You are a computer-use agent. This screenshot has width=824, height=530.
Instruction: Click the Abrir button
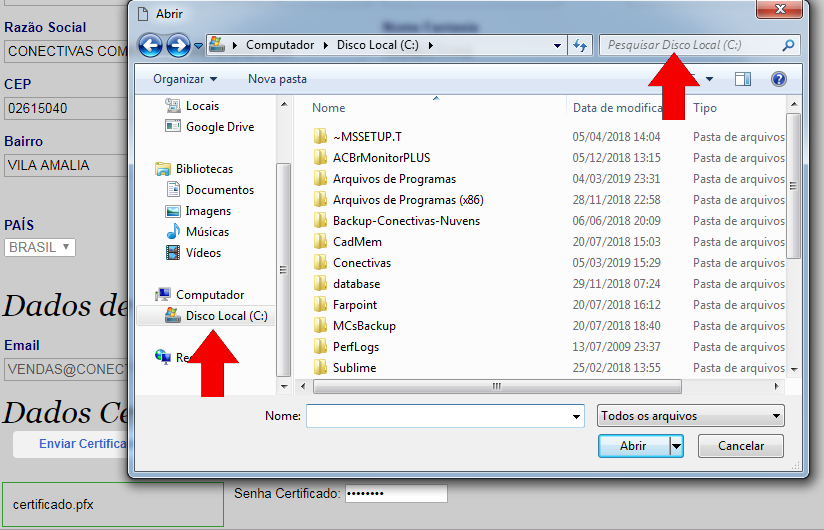(x=633, y=446)
